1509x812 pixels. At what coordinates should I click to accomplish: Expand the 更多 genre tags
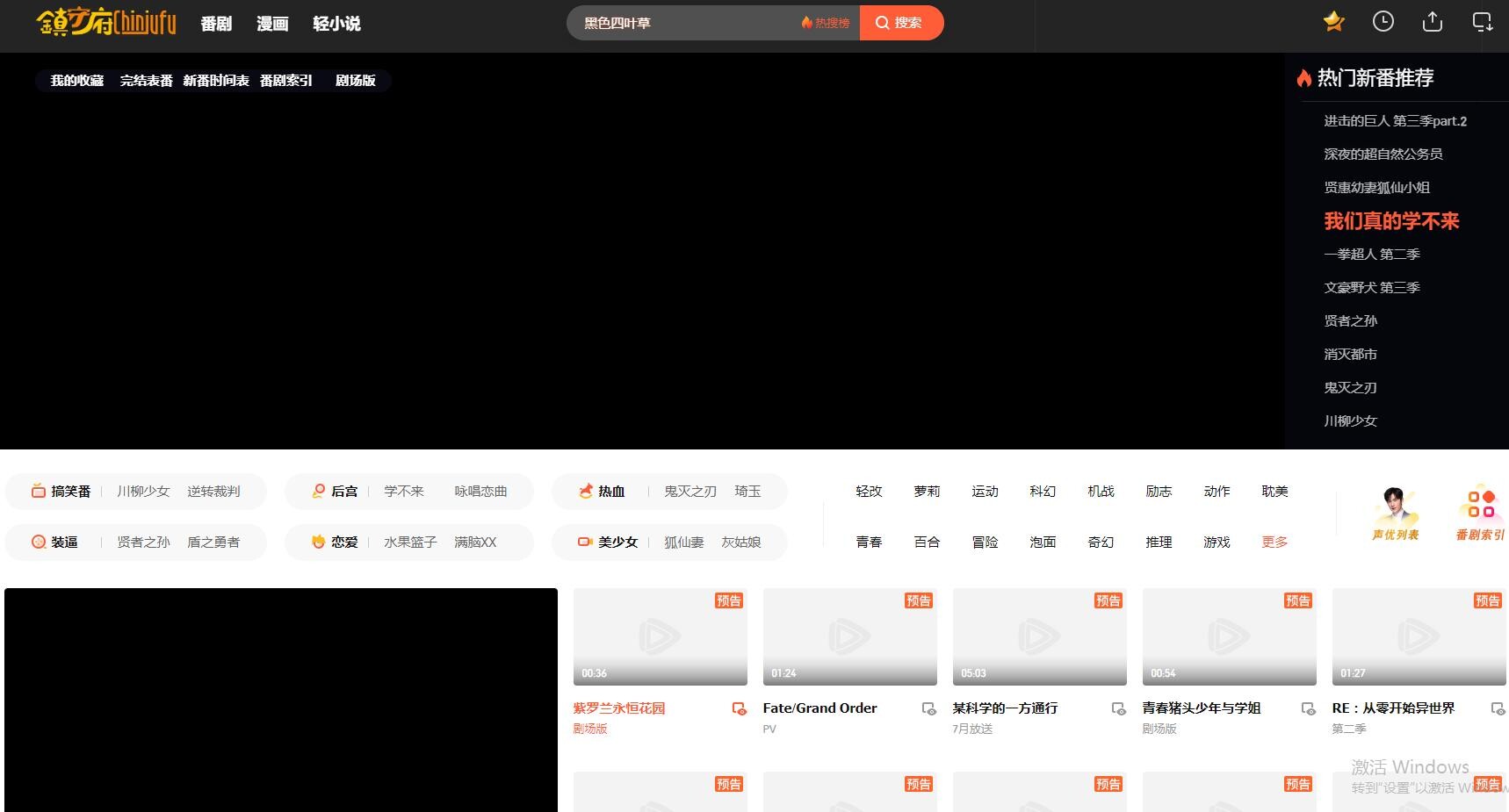[x=1274, y=543]
